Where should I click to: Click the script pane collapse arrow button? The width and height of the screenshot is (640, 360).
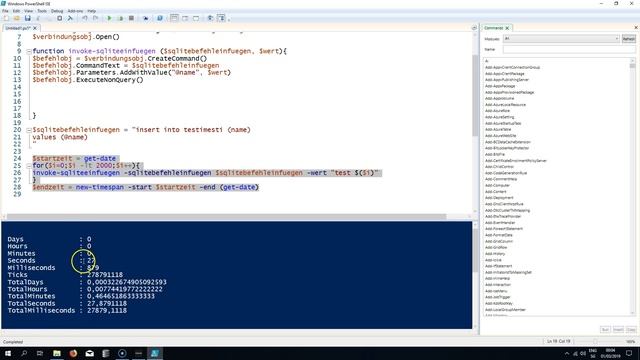pyautogui.click(x=474, y=28)
